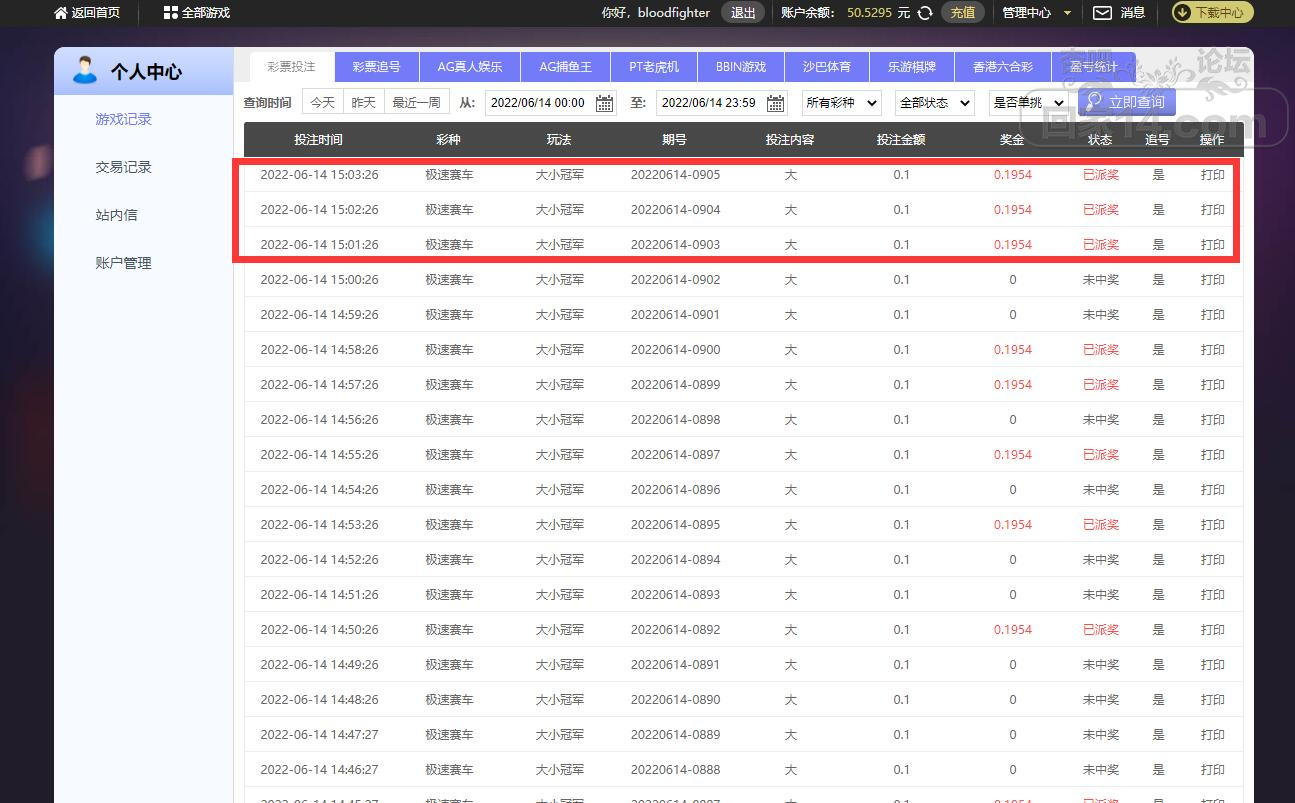This screenshot has height=803, width=1295.
Task: Open the start date calendar icon
Action: tap(605, 103)
